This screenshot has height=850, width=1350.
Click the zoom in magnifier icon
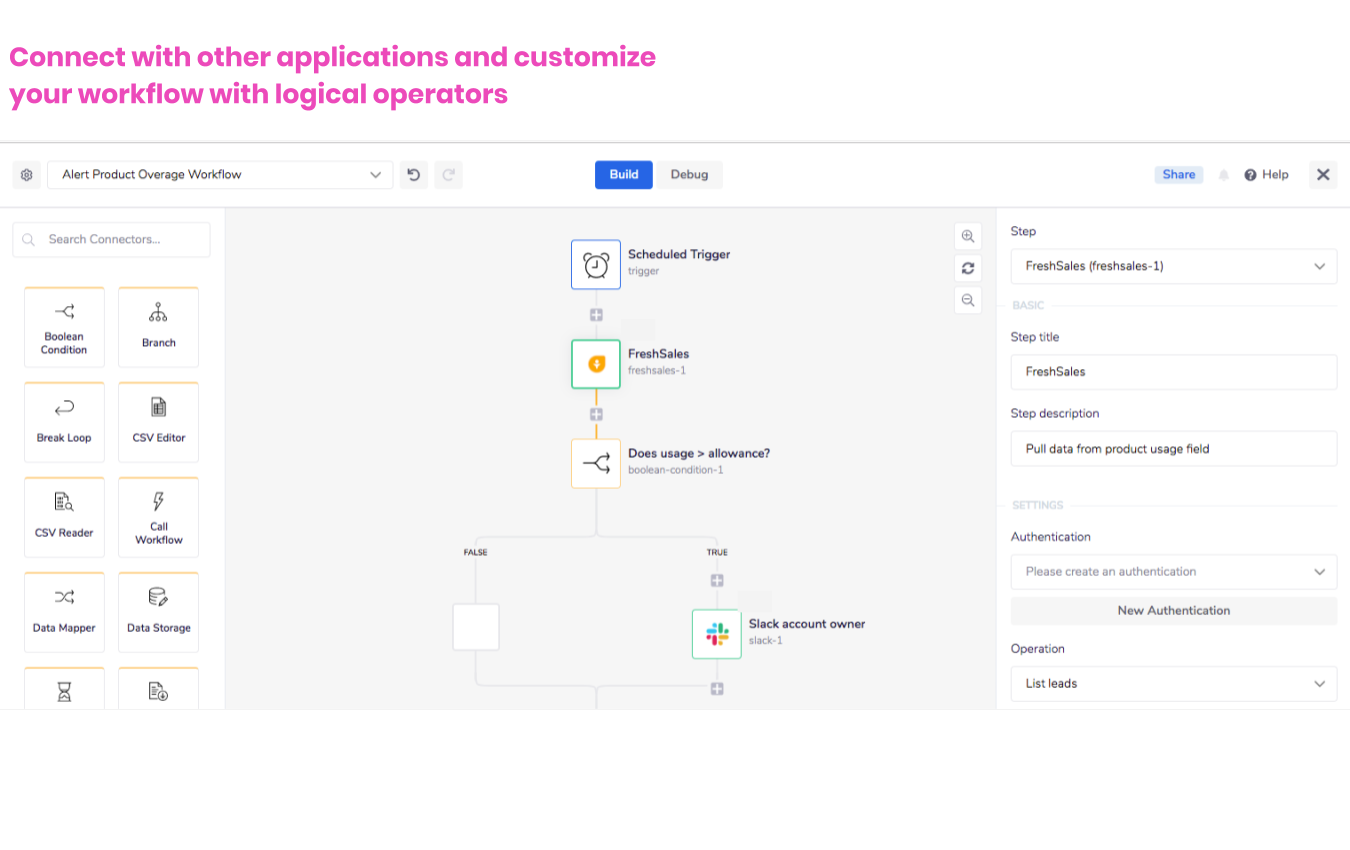(967, 237)
